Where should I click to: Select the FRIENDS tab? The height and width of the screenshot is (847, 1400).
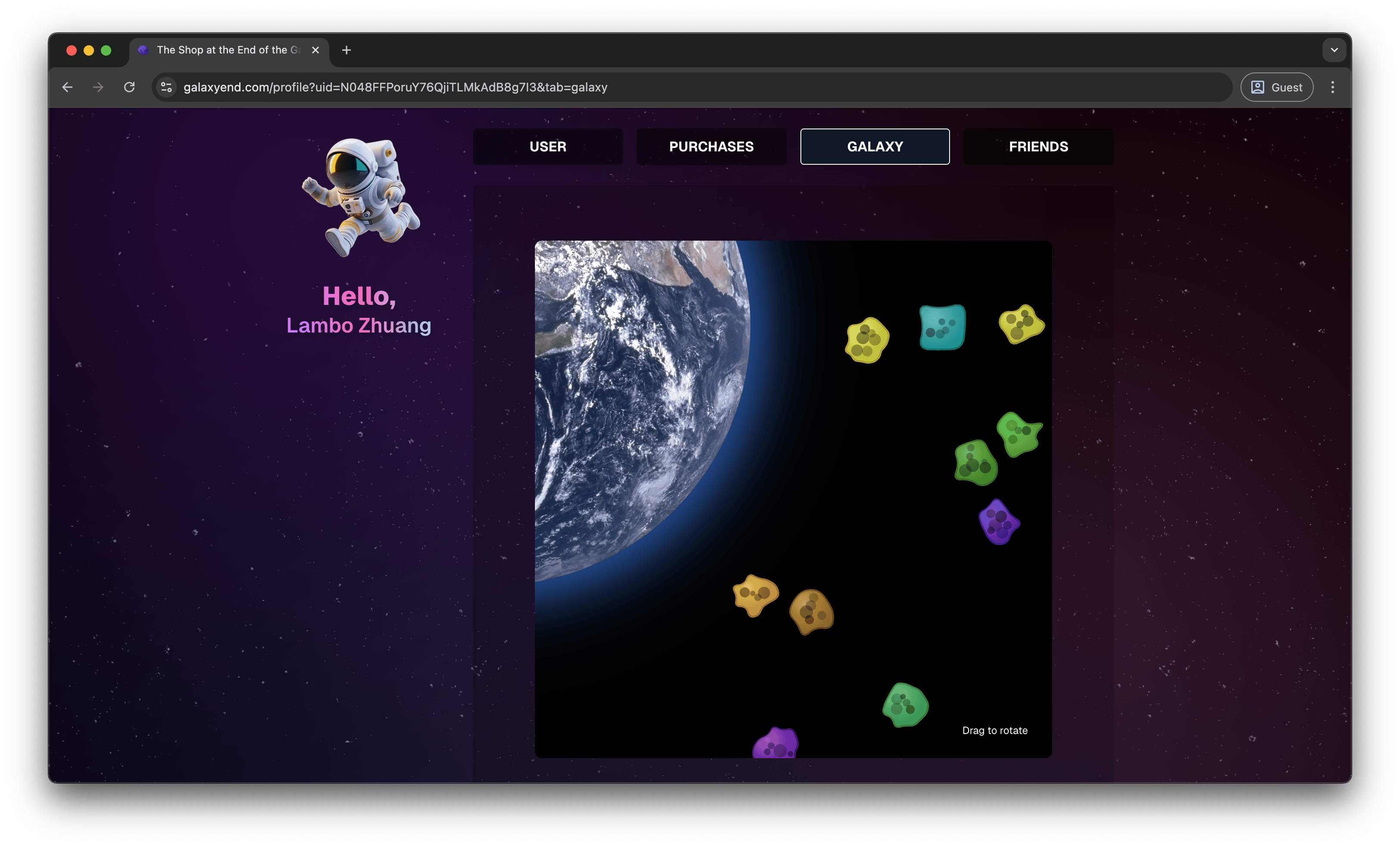(x=1038, y=147)
